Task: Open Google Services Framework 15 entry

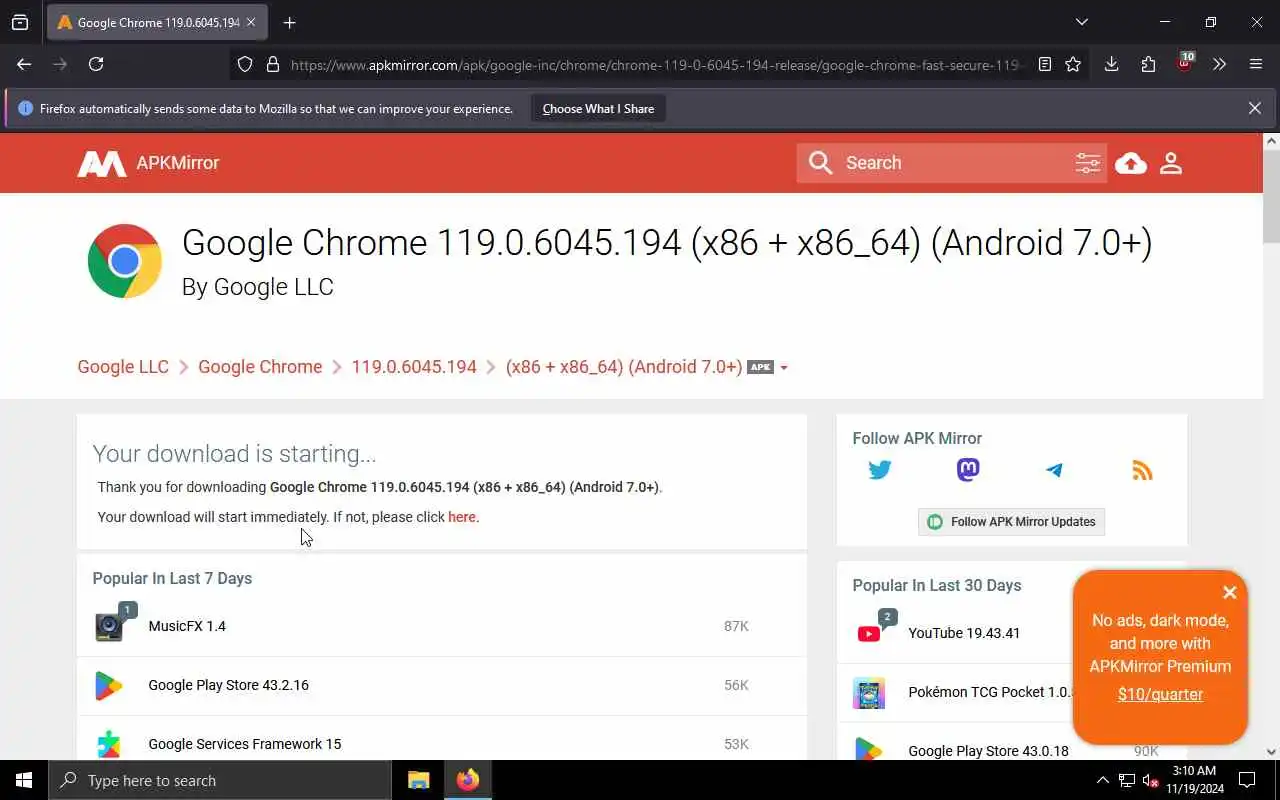Action: [244, 744]
